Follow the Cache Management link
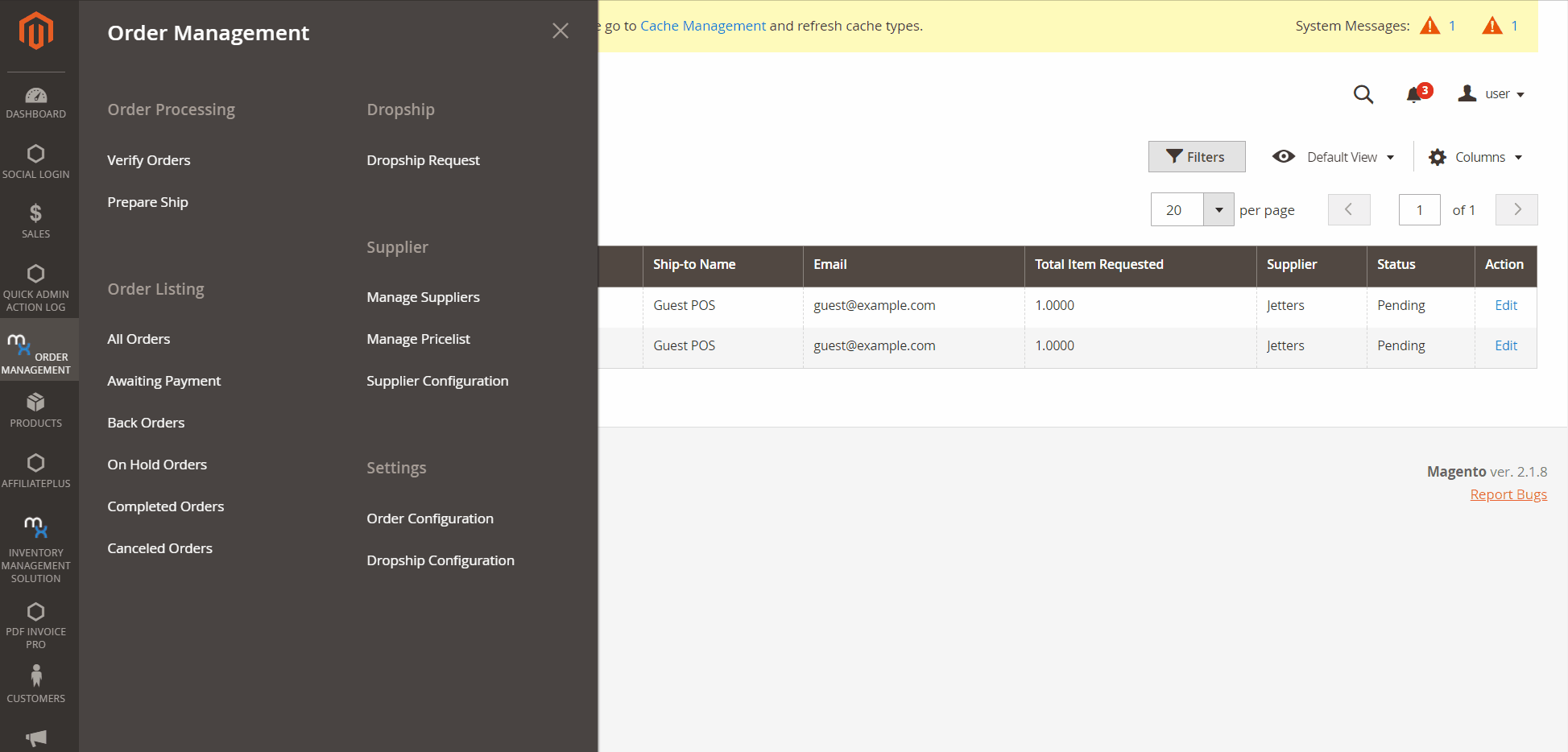The image size is (1568, 752). (703, 26)
